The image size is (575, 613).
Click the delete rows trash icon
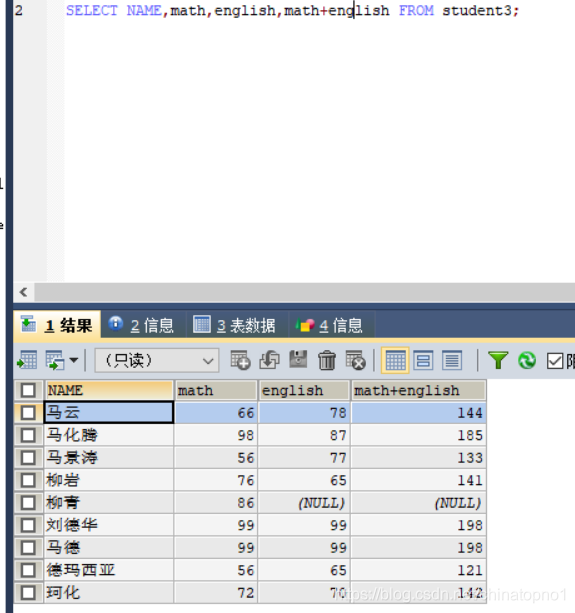pos(327,360)
